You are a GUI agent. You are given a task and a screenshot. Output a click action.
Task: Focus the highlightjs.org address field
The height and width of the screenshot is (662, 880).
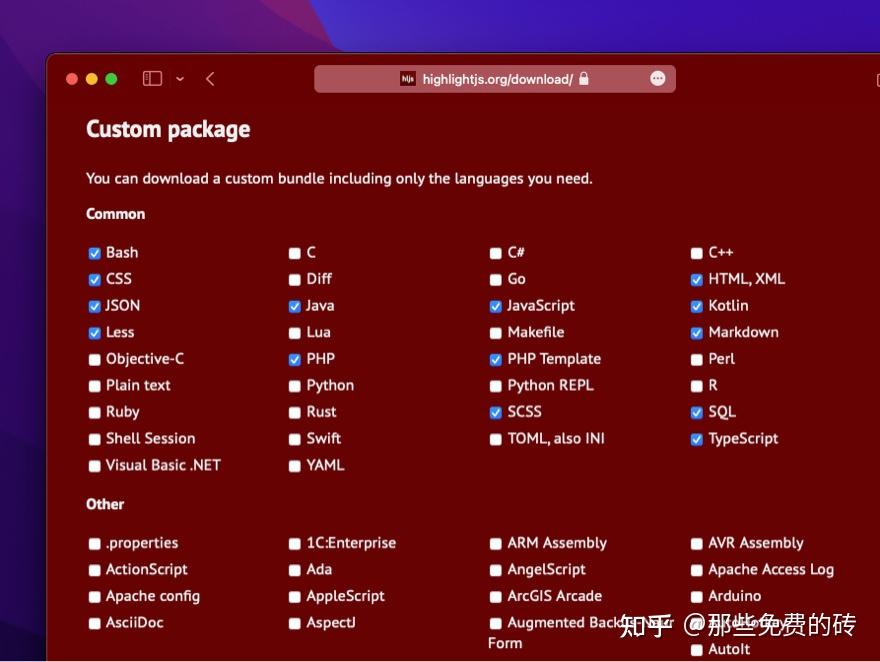[497, 79]
